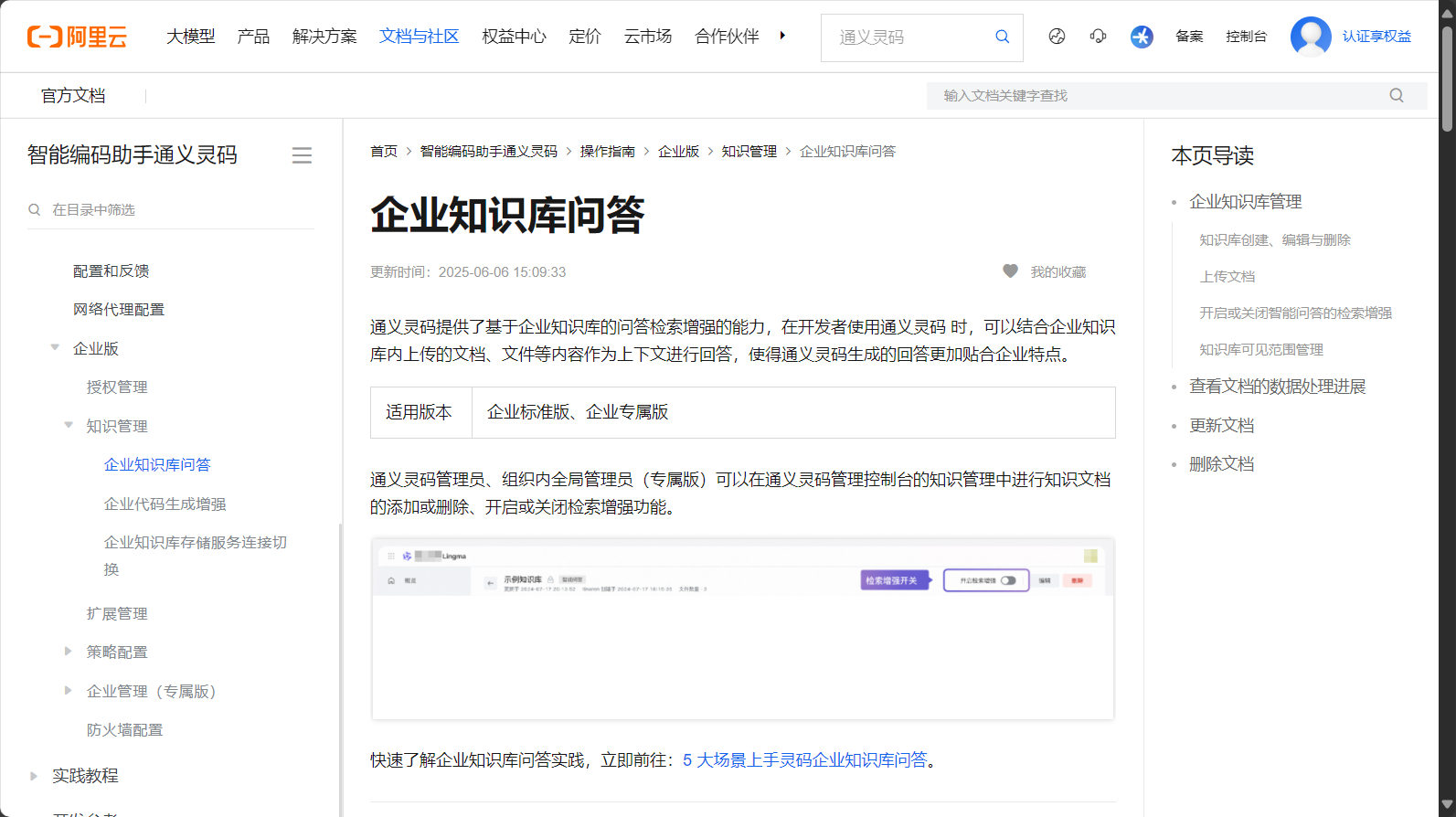Jump to 查看文档的数据处理进展 section
This screenshot has width=1456, height=817.
(x=1277, y=387)
